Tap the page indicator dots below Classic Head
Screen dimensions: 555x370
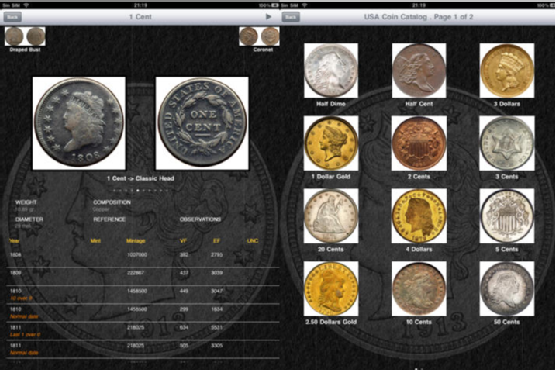(141, 190)
